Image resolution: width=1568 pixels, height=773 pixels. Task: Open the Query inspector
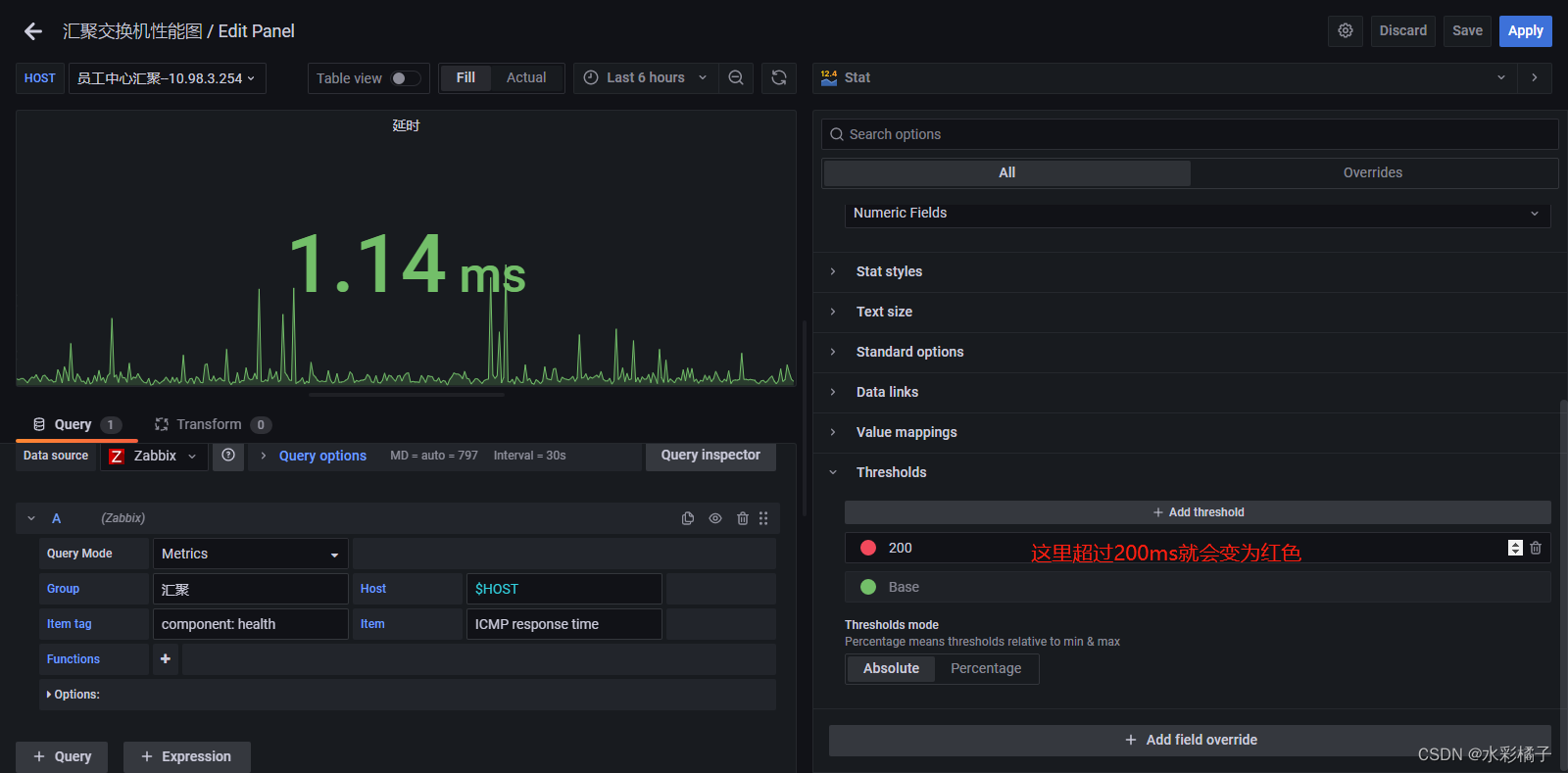click(x=710, y=456)
